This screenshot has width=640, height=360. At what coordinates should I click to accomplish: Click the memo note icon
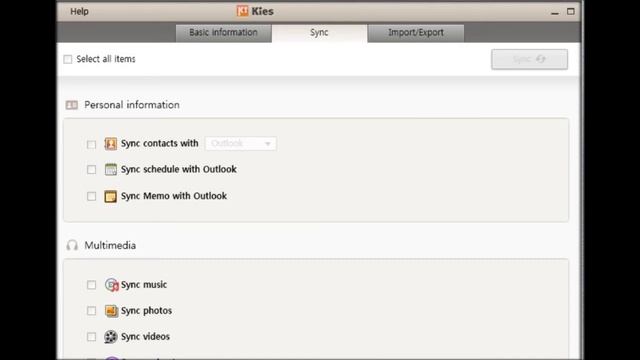coord(111,196)
